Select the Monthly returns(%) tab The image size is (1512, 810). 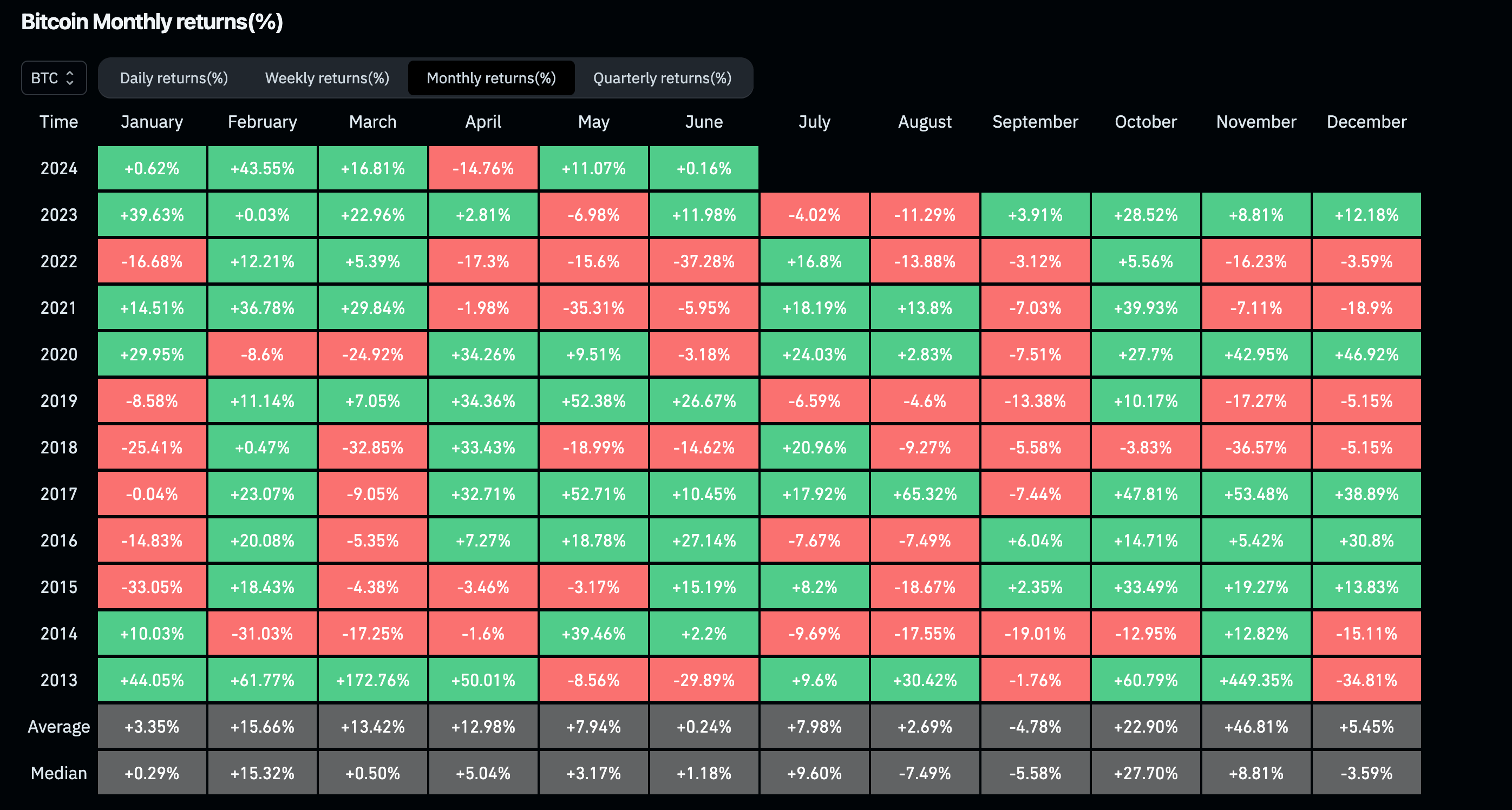(x=490, y=78)
